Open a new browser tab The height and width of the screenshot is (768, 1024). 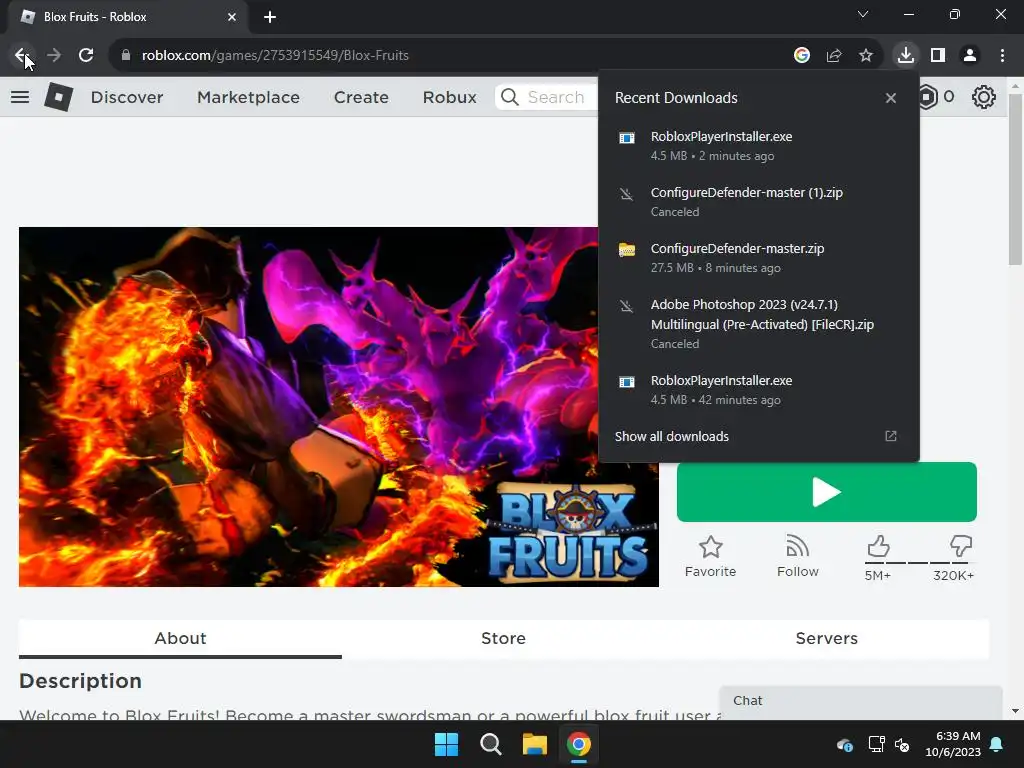click(270, 17)
